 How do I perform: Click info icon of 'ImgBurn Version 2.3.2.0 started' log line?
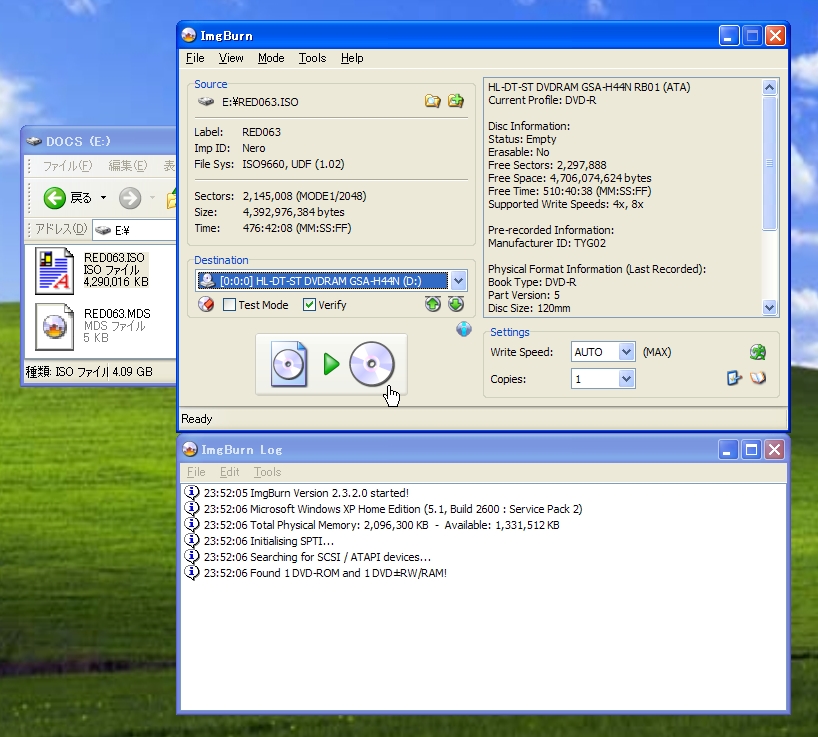click(x=192, y=492)
